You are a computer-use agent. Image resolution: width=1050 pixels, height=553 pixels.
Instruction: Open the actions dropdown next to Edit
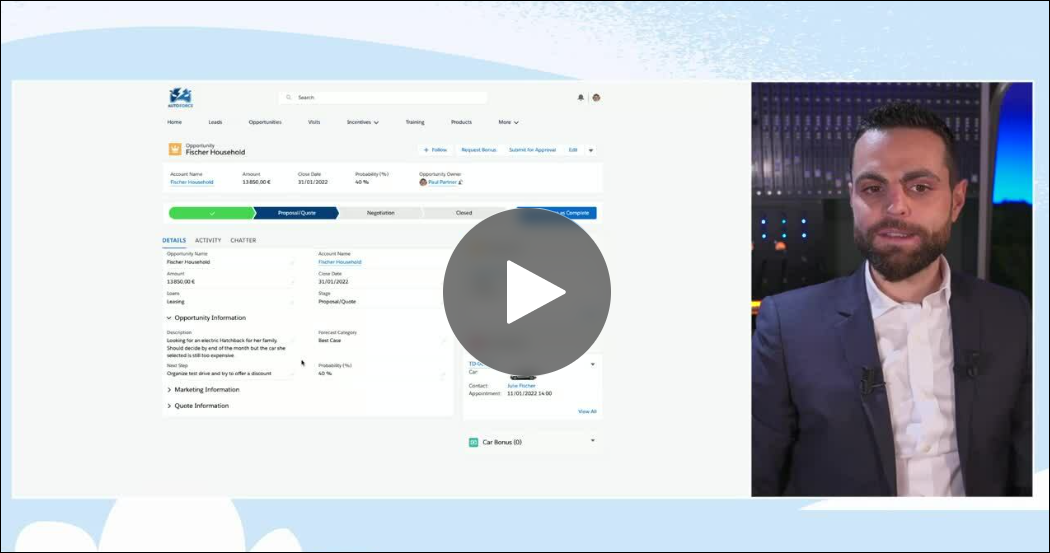pyautogui.click(x=591, y=150)
